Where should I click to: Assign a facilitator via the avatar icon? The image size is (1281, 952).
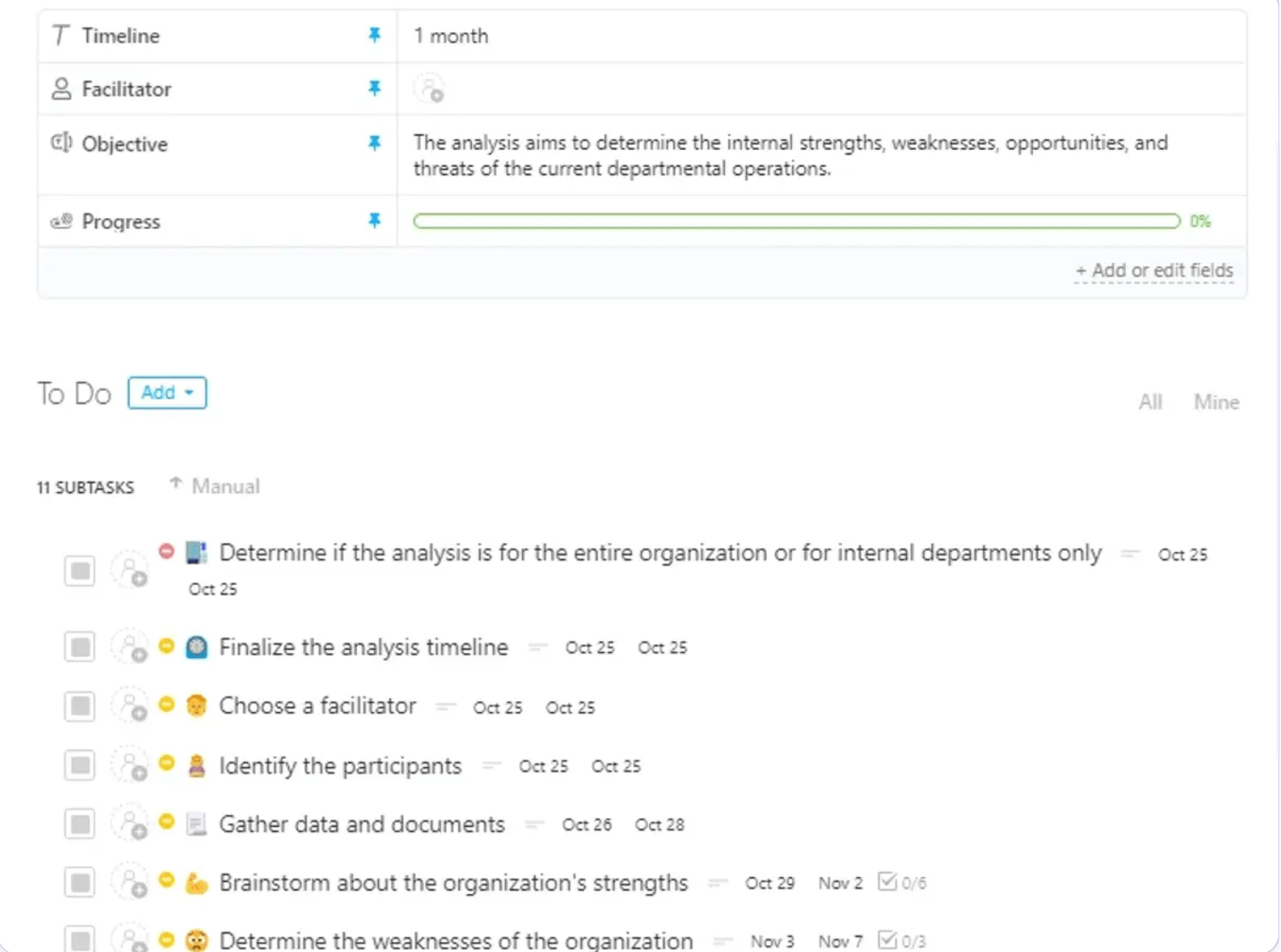point(429,89)
